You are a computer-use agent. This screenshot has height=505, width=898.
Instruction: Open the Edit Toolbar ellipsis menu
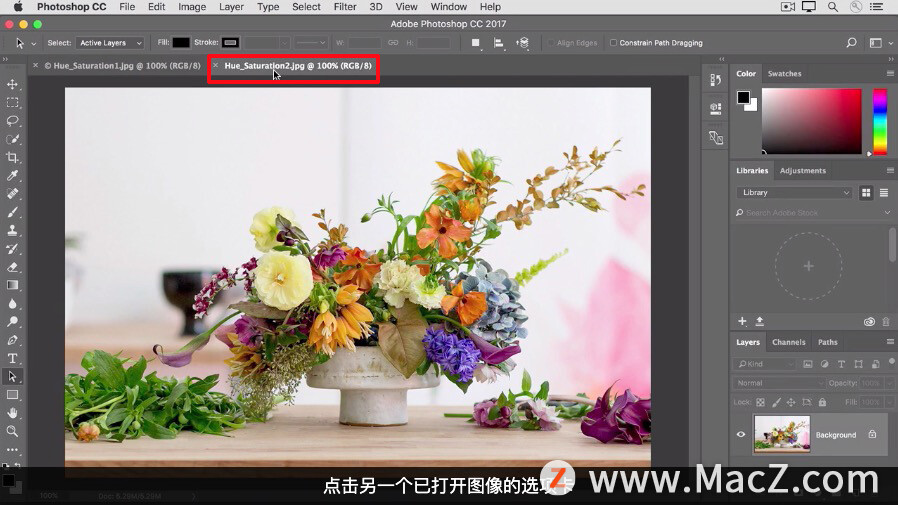click(12, 449)
